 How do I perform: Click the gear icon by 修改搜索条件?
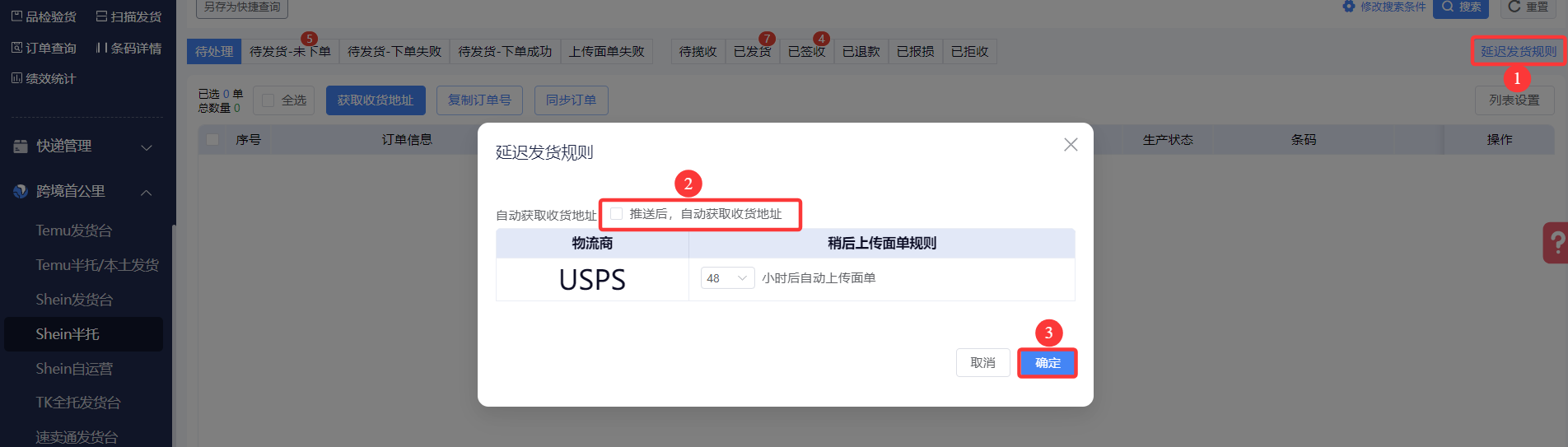[x=1348, y=7]
